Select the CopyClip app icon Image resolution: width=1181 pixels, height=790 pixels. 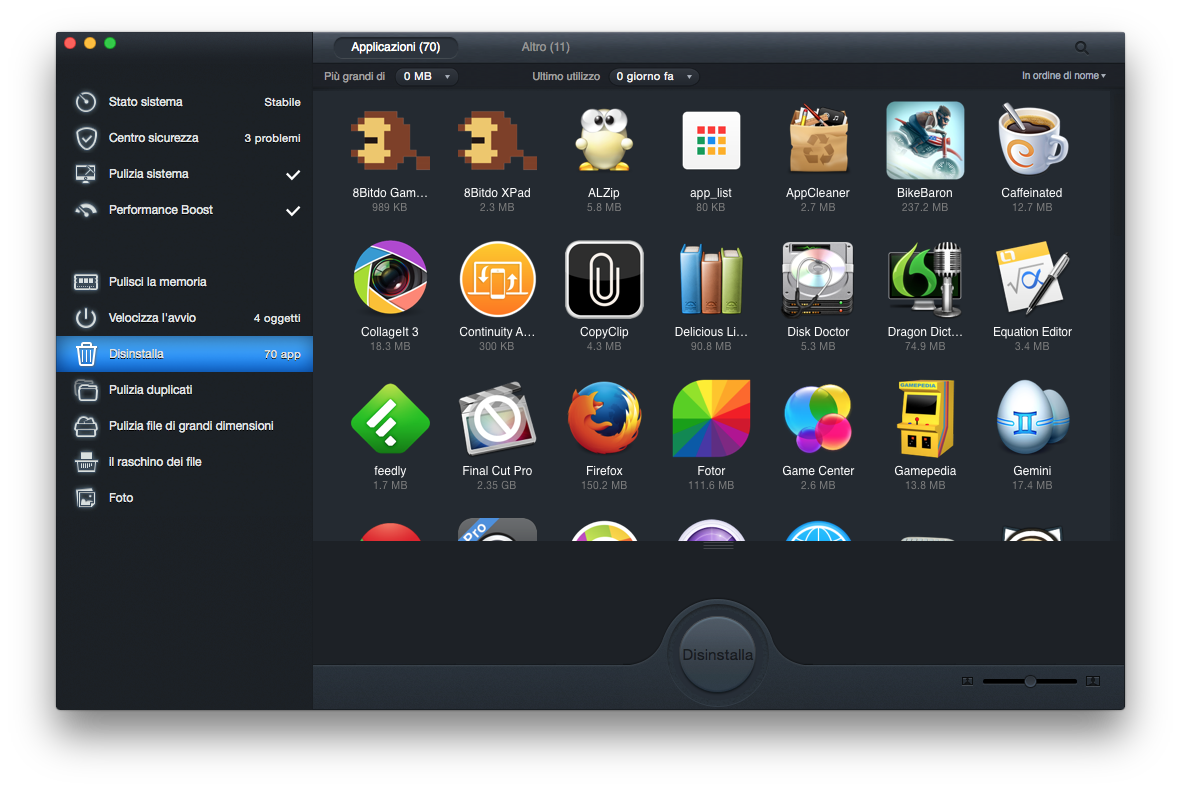point(604,279)
